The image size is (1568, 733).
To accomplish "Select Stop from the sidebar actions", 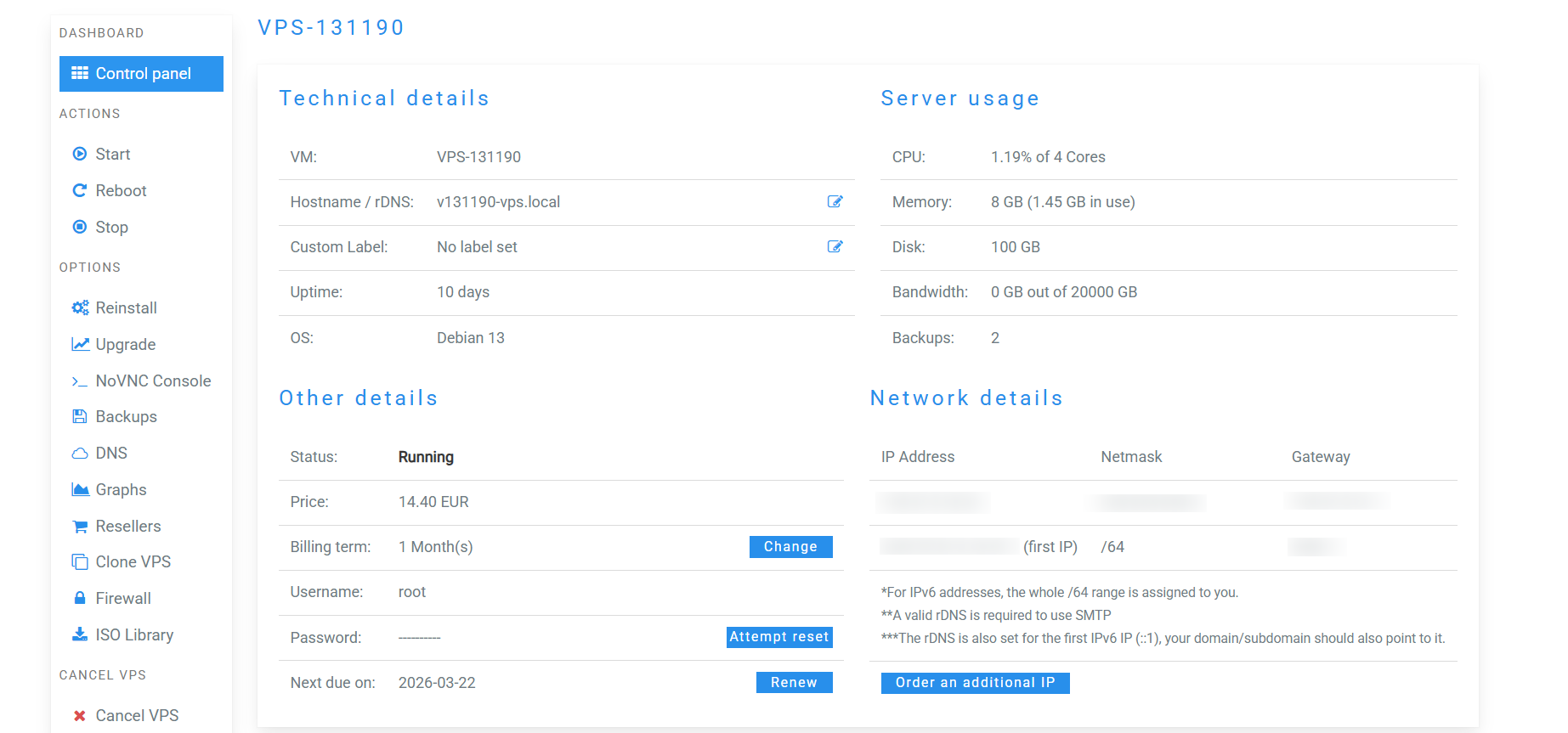I will point(111,227).
